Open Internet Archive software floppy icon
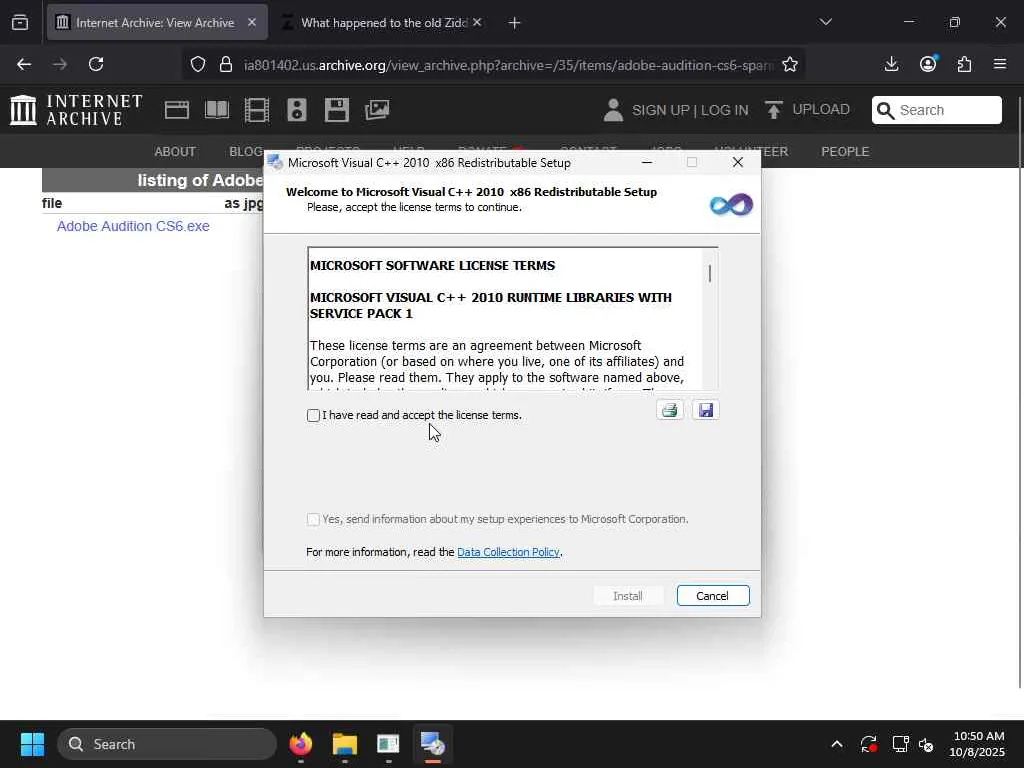Image resolution: width=1024 pixels, height=768 pixels. coord(336,110)
